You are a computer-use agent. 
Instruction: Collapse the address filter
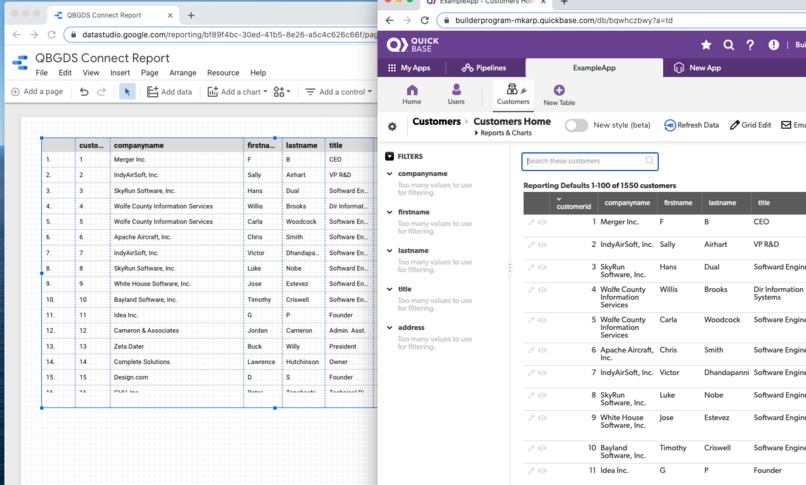coord(390,327)
